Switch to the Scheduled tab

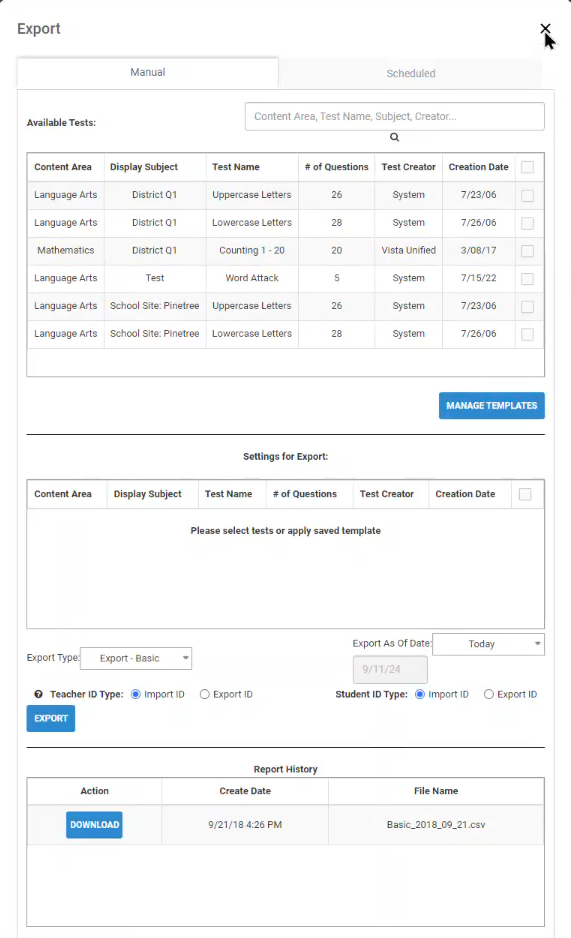tap(410, 74)
